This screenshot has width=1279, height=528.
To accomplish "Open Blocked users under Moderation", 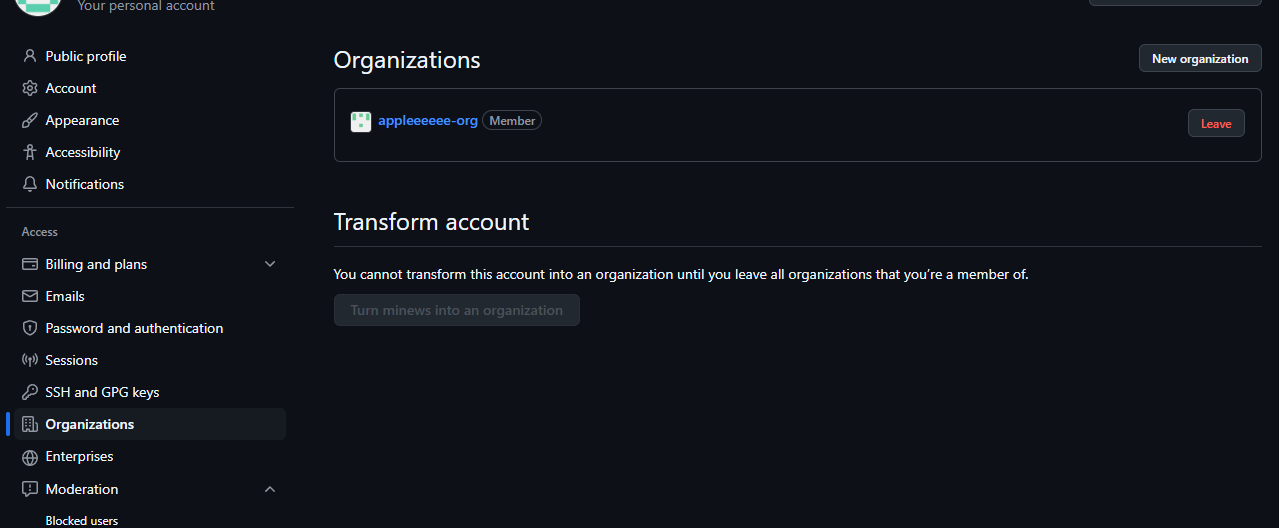I will (x=82, y=521).
